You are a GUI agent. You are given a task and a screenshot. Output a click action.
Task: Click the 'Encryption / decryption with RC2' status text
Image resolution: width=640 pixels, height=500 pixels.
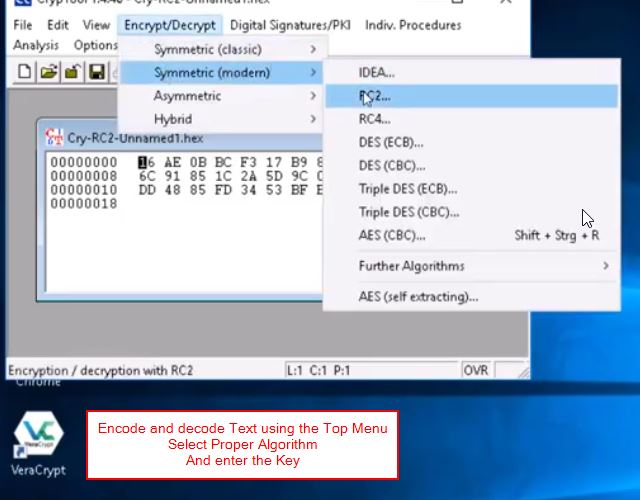[x=100, y=371]
